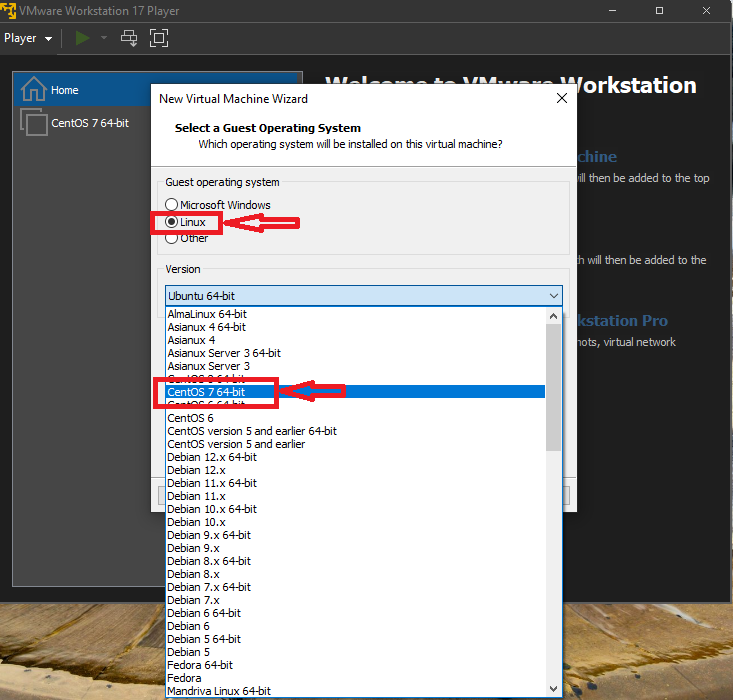This screenshot has height=700, width=733.
Task: Close the New Virtual Machine Wizard dialog
Action: pos(563,99)
